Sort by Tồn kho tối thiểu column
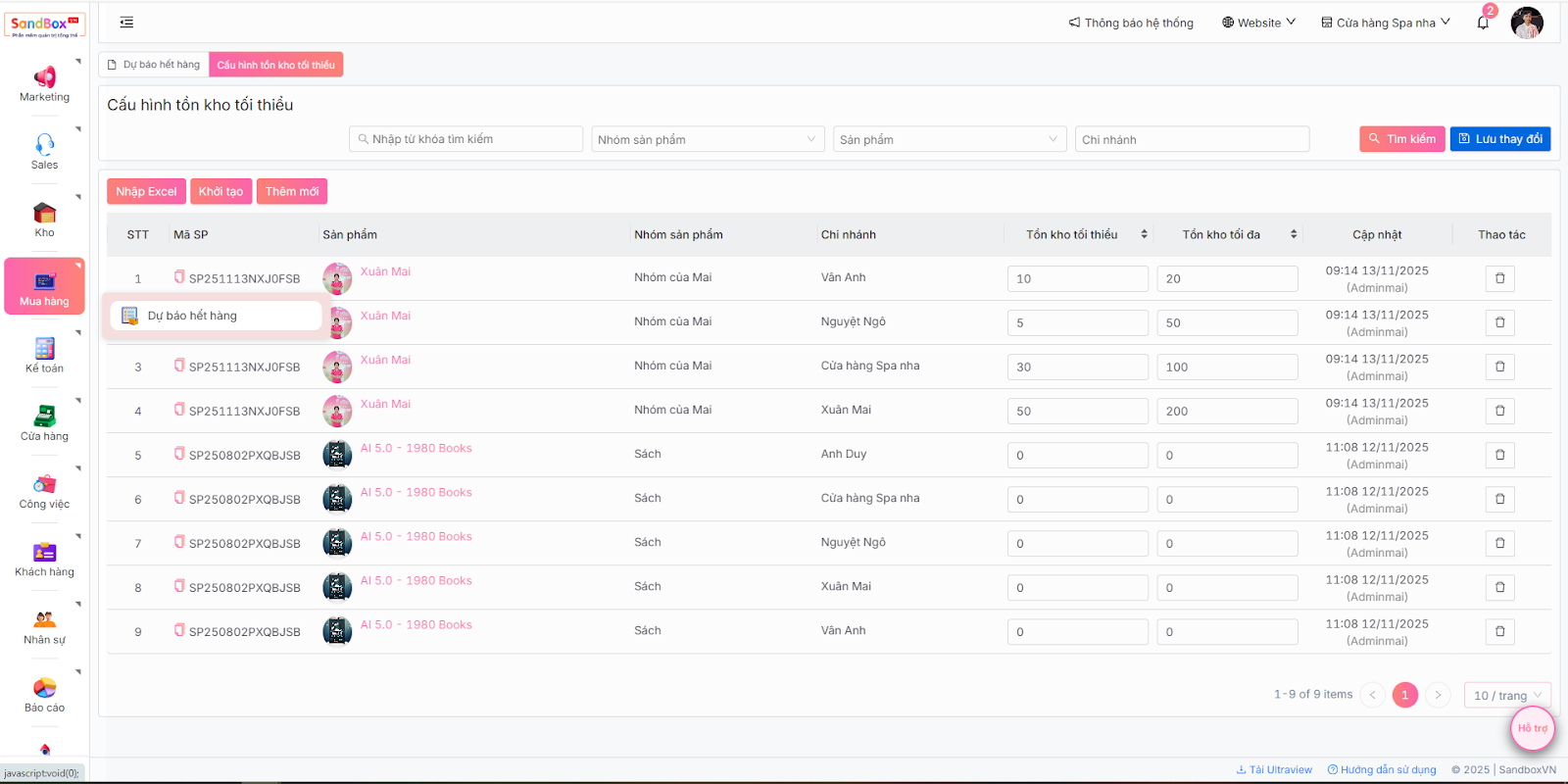 point(1144,234)
